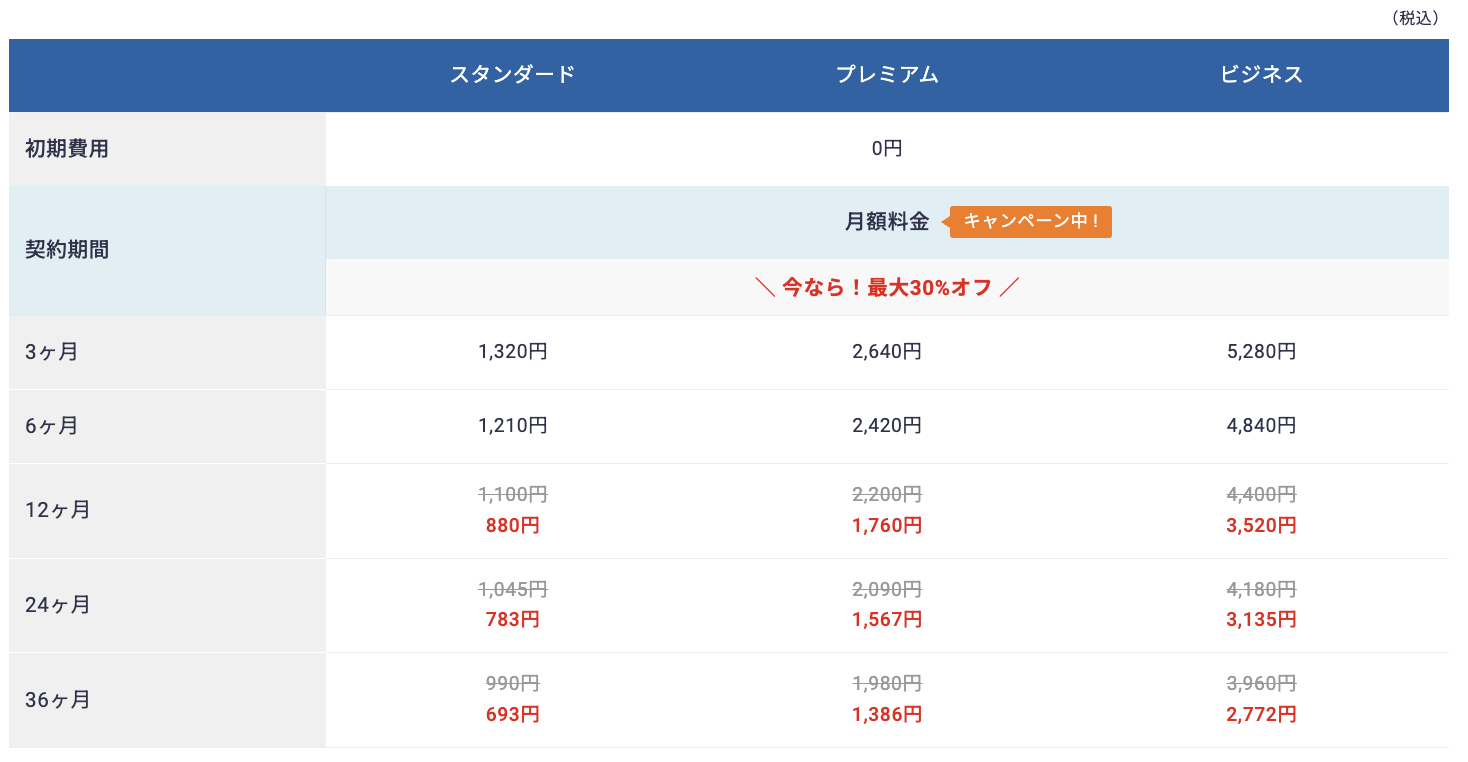Select the 2,420円 Premium 6-month price
This screenshot has width=1468, height=762.
click(887, 426)
